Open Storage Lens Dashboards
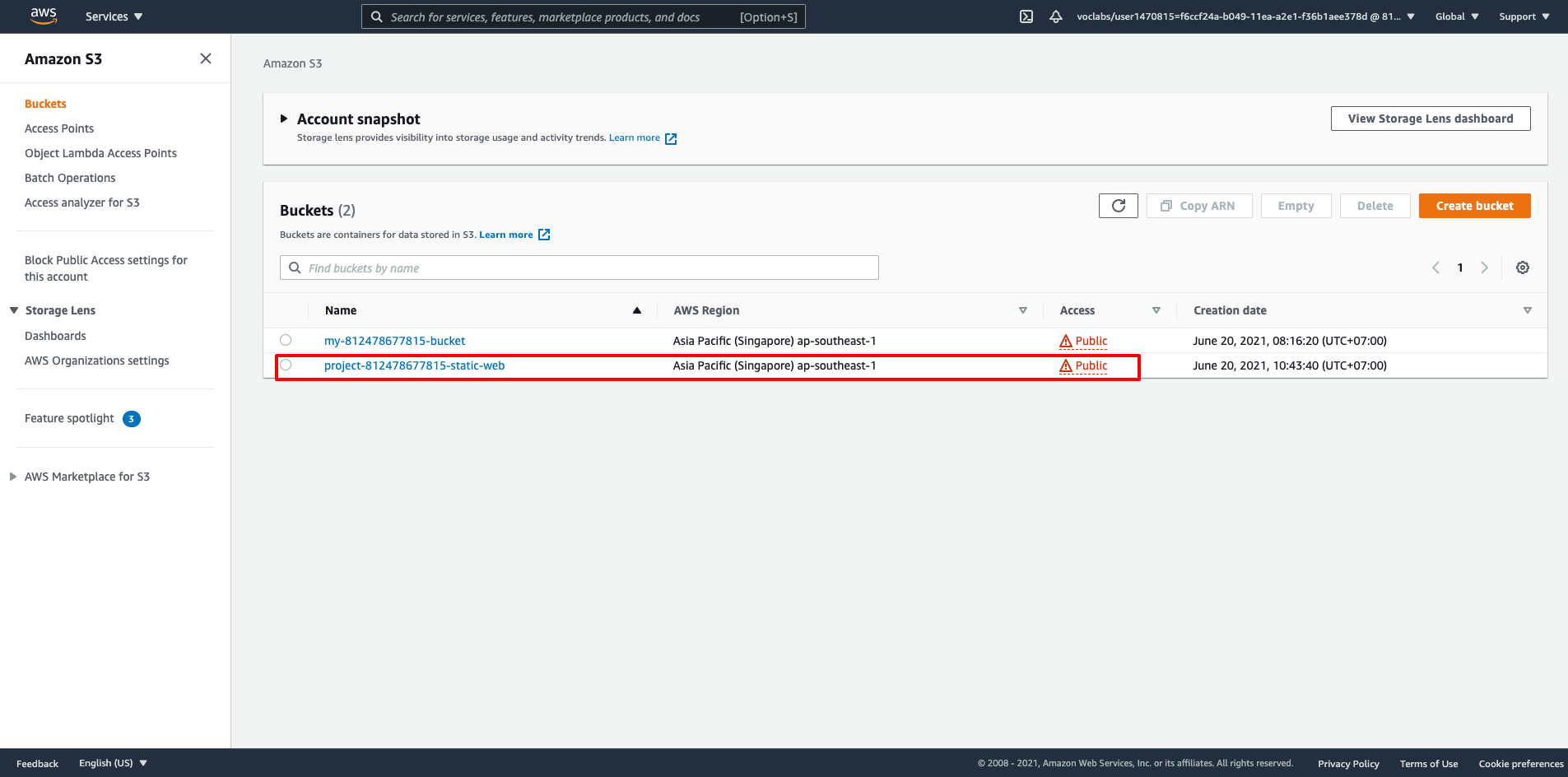Screen dimensions: 1568x777 point(55,336)
